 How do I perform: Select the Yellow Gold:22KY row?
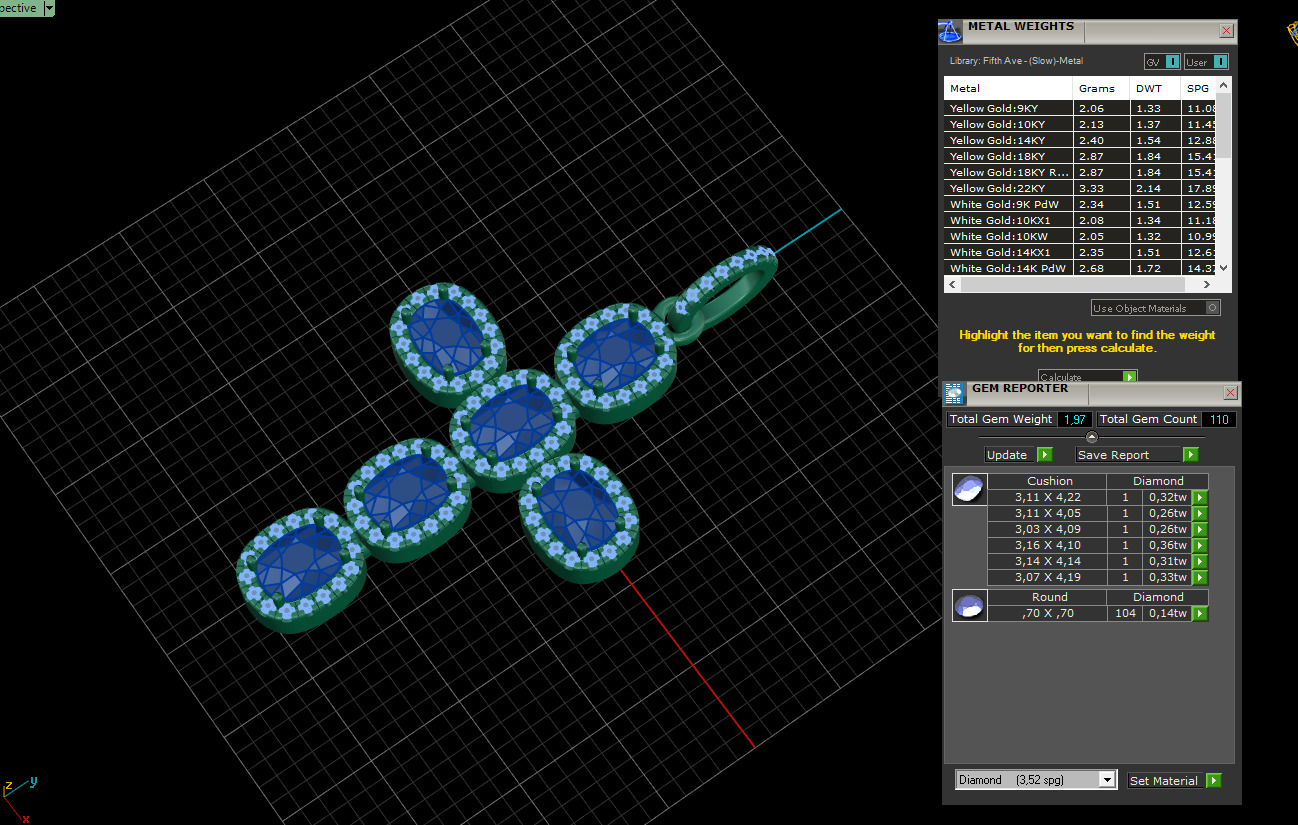[1081, 188]
